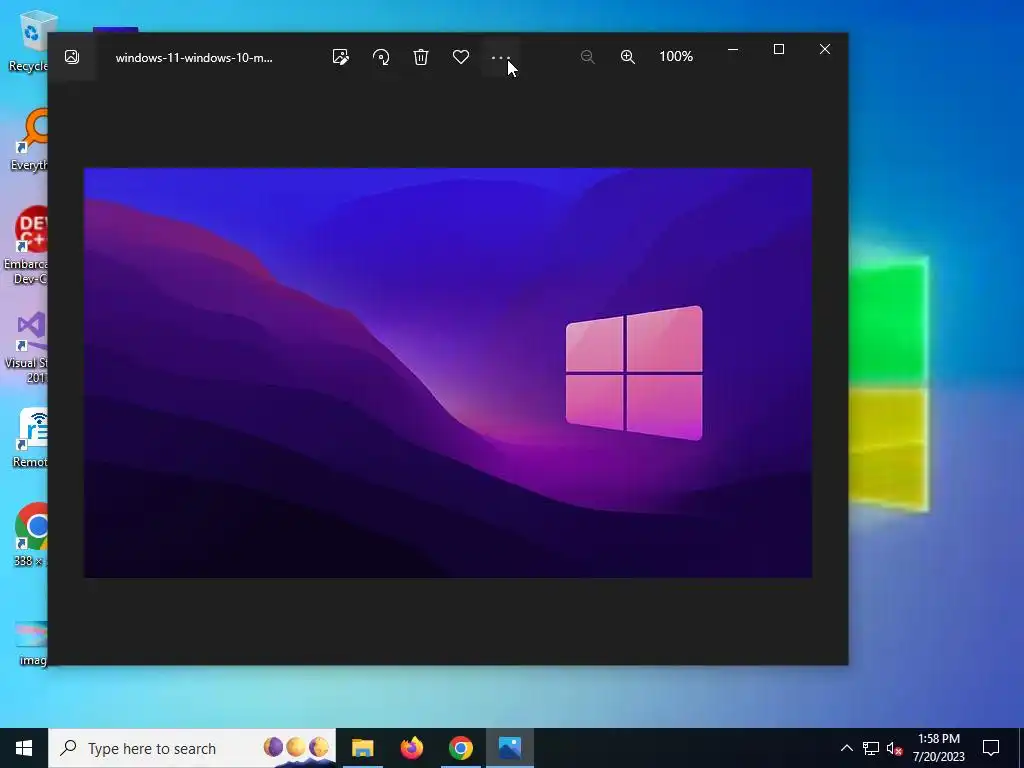Rotate the picture with the rotate icon
This screenshot has height=768, width=1024.
point(381,57)
